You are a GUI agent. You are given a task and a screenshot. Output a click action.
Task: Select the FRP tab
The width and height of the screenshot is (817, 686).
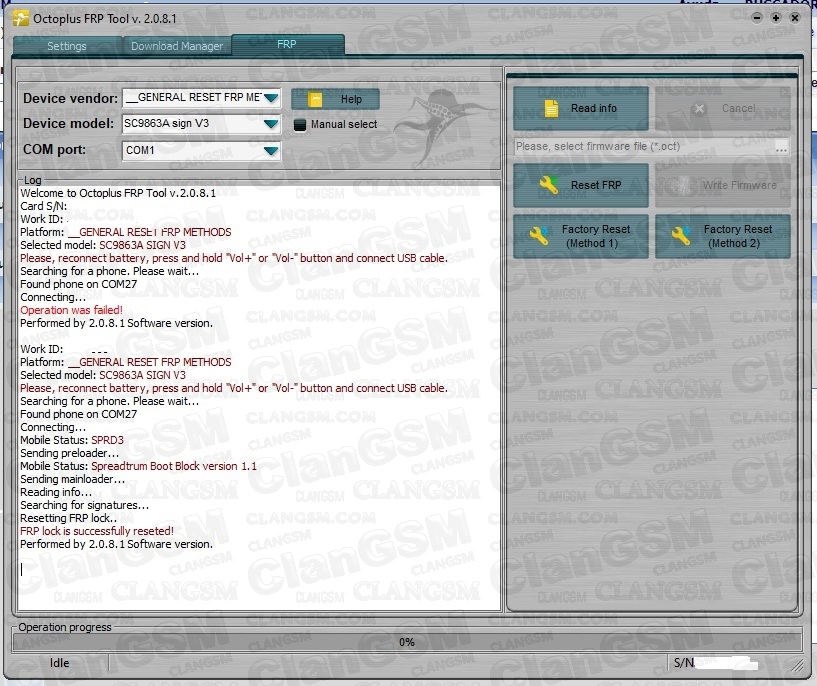click(287, 45)
